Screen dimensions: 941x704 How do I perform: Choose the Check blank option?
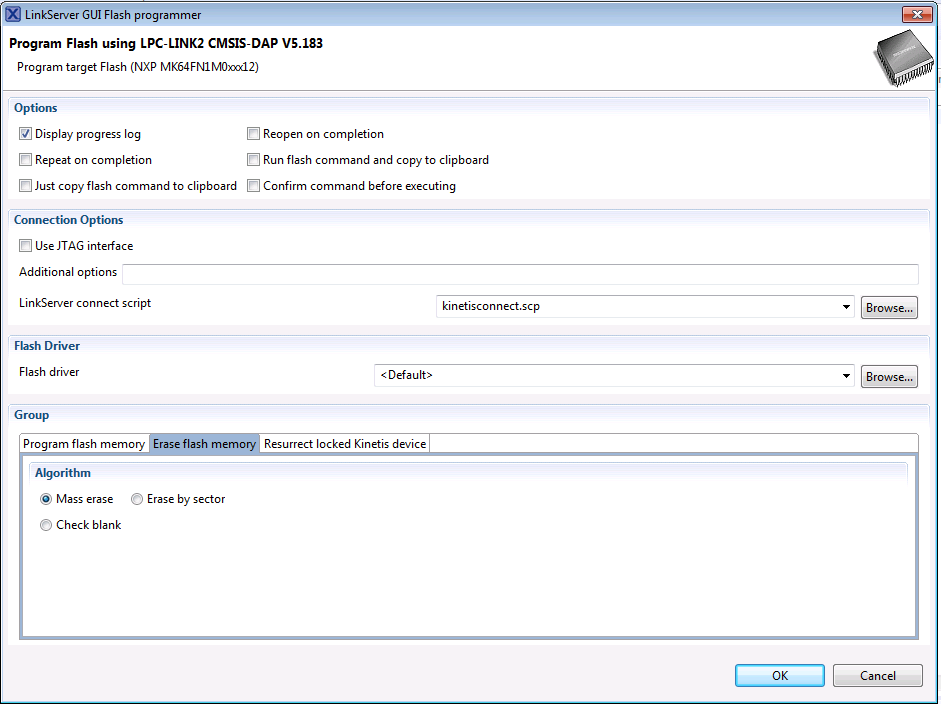coord(46,525)
